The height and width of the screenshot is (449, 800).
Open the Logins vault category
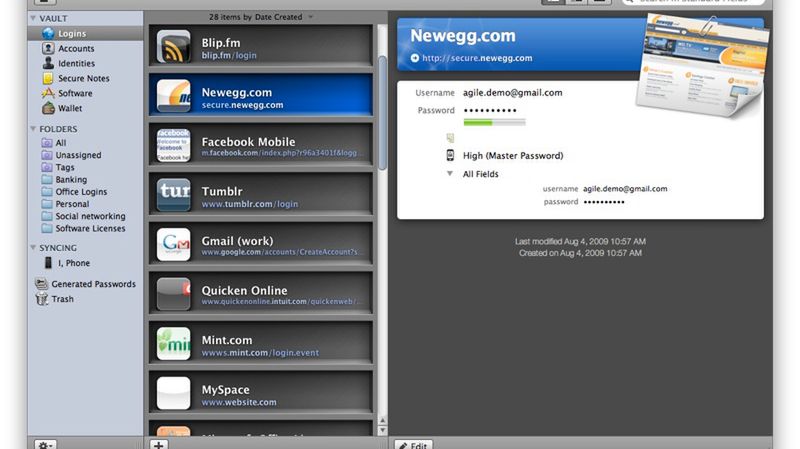(85, 33)
